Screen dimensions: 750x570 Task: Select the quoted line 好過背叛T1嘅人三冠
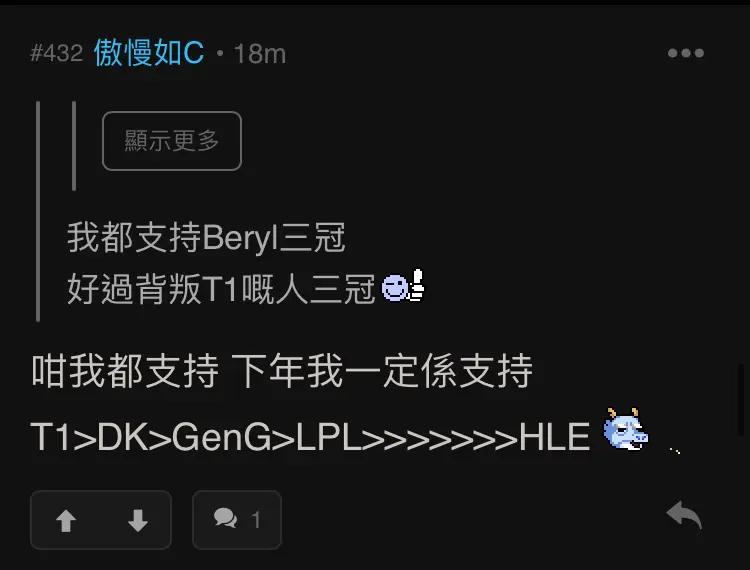(x=221, y=289)
